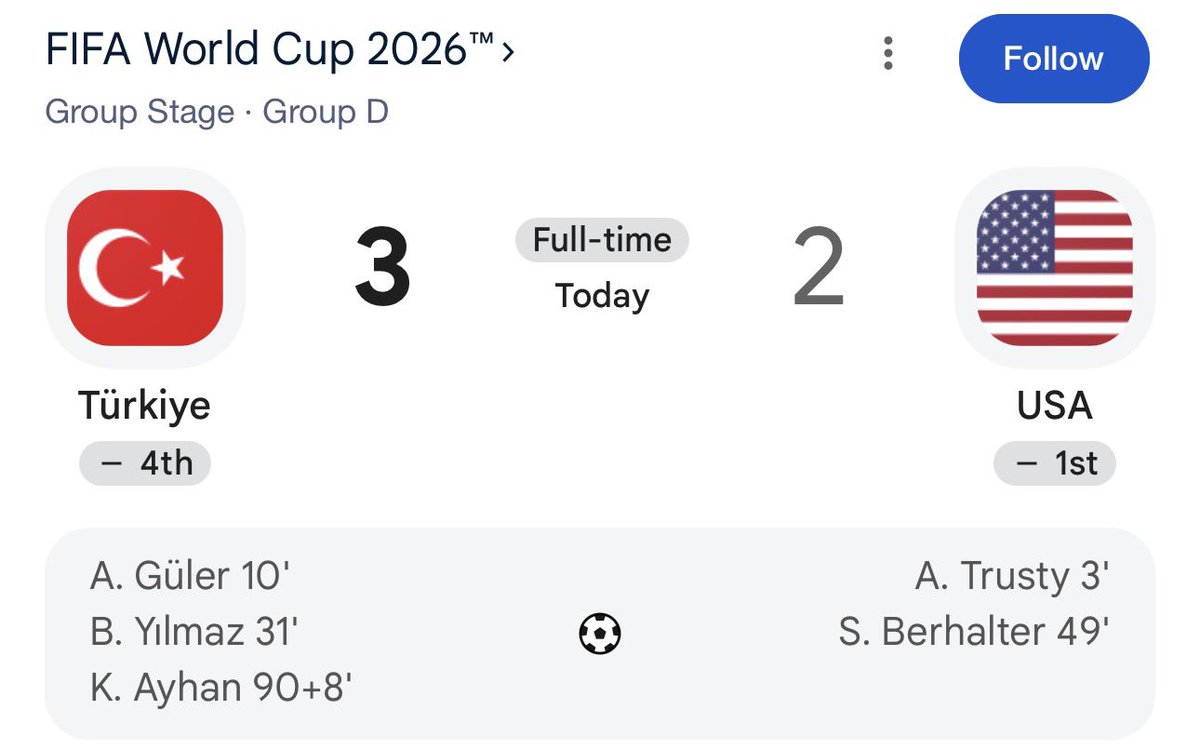Select goal scorer S. Berhalter 49'
Image resolution: width=1200 pixels, height=750 pixels.
click(x=974, y=632)
